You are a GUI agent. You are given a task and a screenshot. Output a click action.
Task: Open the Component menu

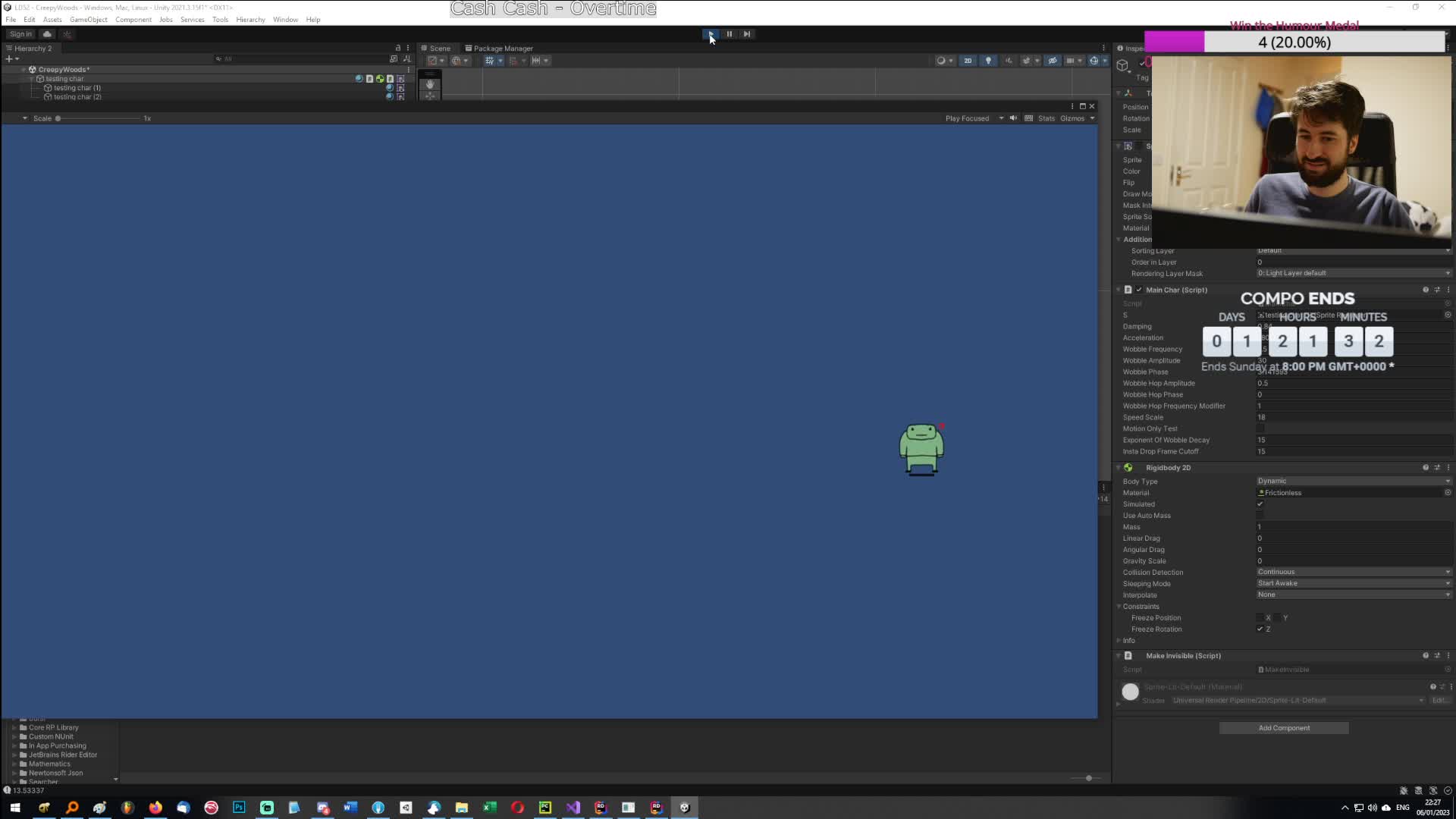(133, 20)
